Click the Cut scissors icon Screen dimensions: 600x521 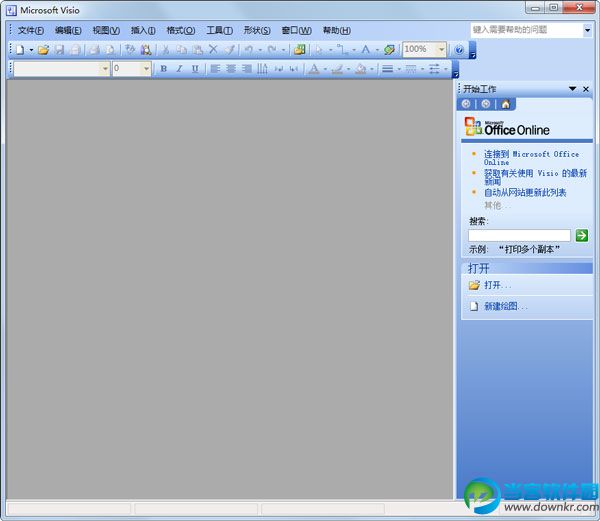click(x=166, y=50)
